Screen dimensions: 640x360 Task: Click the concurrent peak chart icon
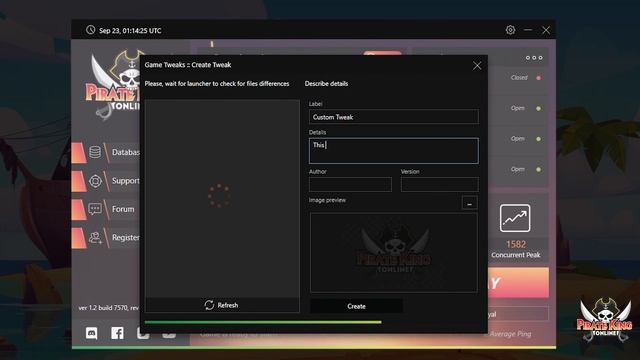coord(515,218)
